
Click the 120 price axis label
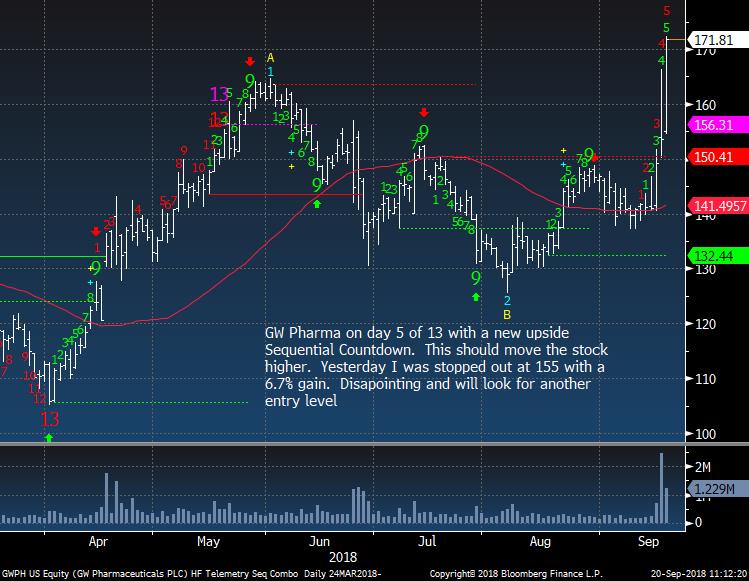705,324
